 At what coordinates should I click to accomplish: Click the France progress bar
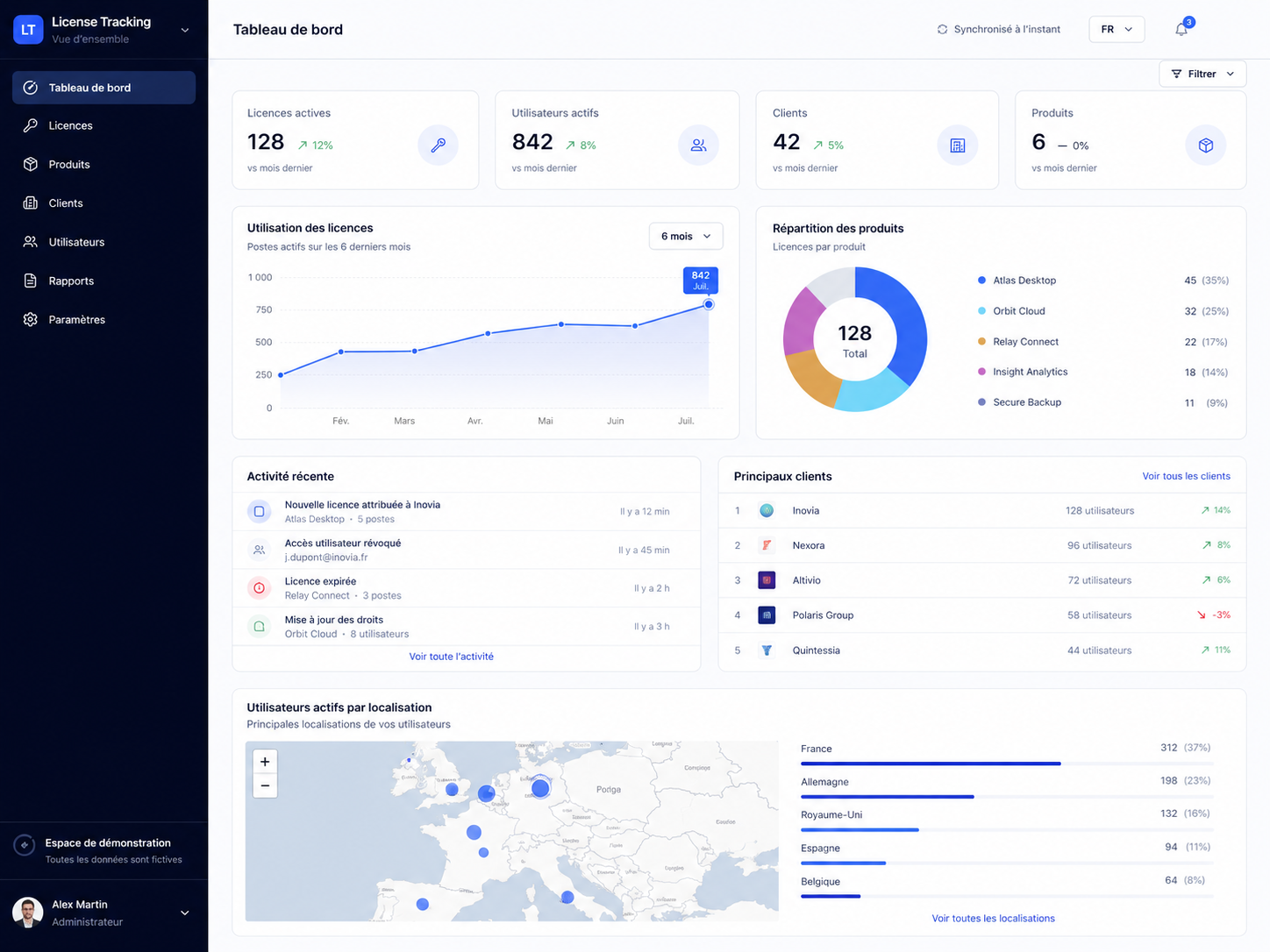[x=1007, y=764]
